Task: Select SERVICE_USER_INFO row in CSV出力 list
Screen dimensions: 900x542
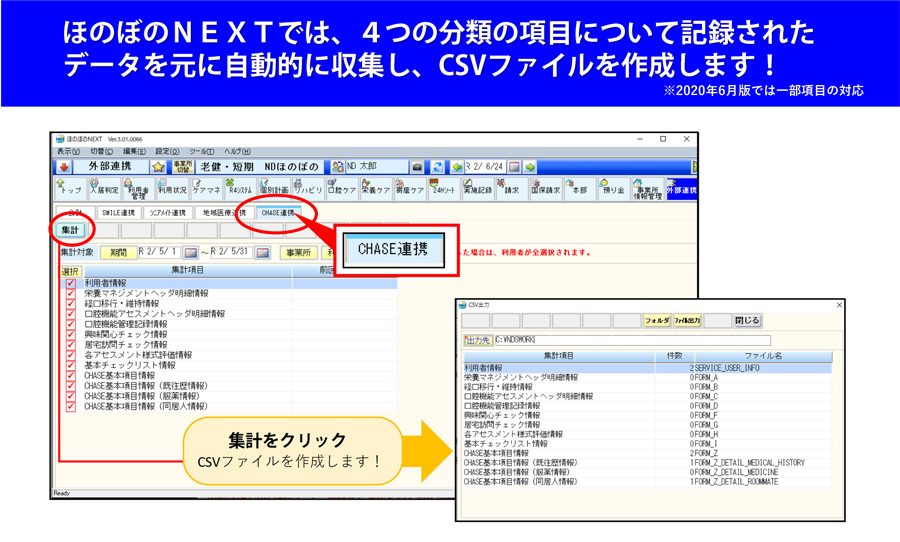Action: pyautogui.click(x=647, y=368)
